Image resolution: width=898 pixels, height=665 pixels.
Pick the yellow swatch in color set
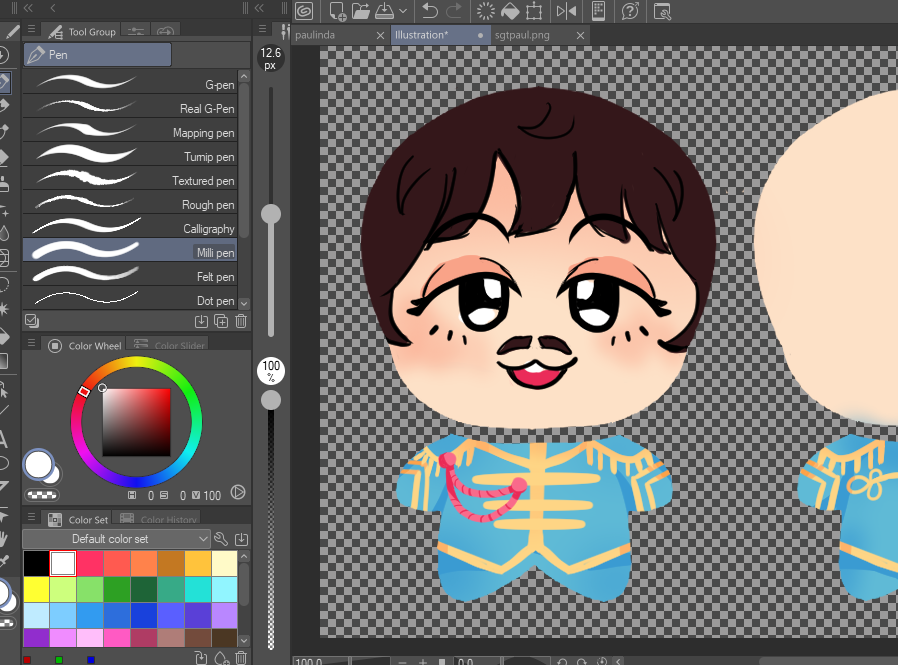36,589
